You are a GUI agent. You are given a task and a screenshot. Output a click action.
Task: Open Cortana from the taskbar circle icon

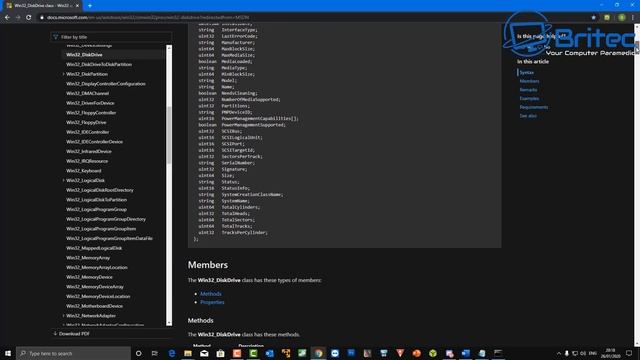(138, 353)
